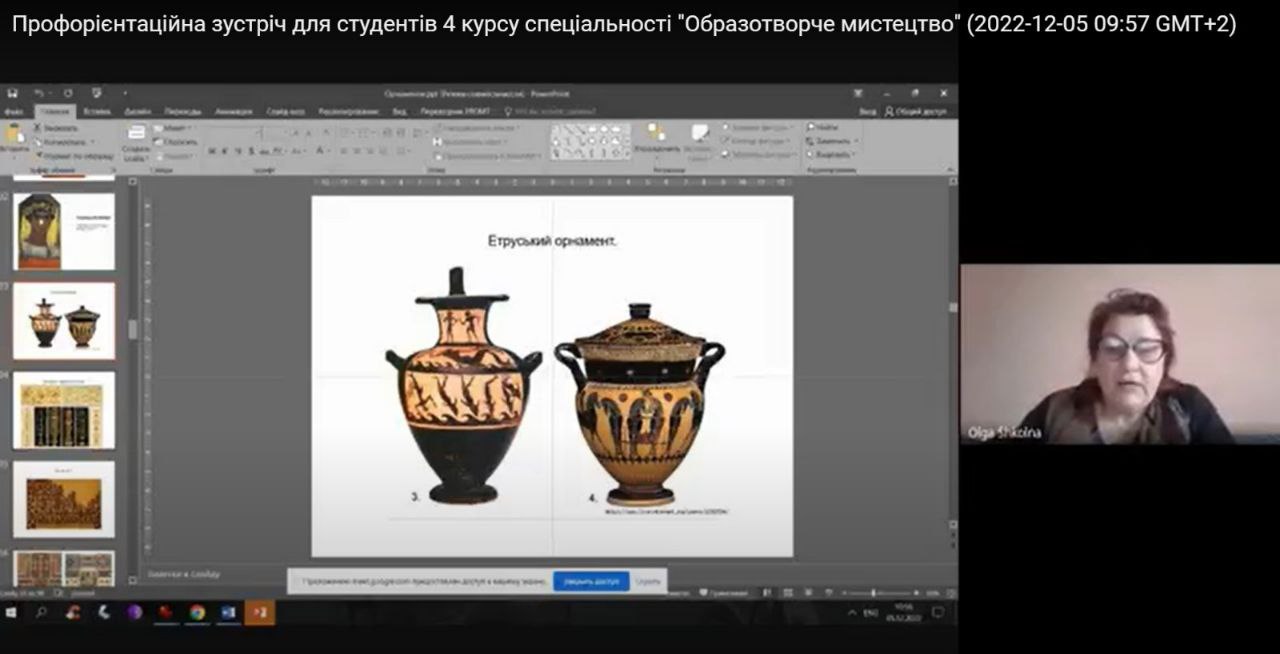Switch to the Animations ribbon tab
The width and height of the screenshot is (1280, 654).
click(233, 111)
